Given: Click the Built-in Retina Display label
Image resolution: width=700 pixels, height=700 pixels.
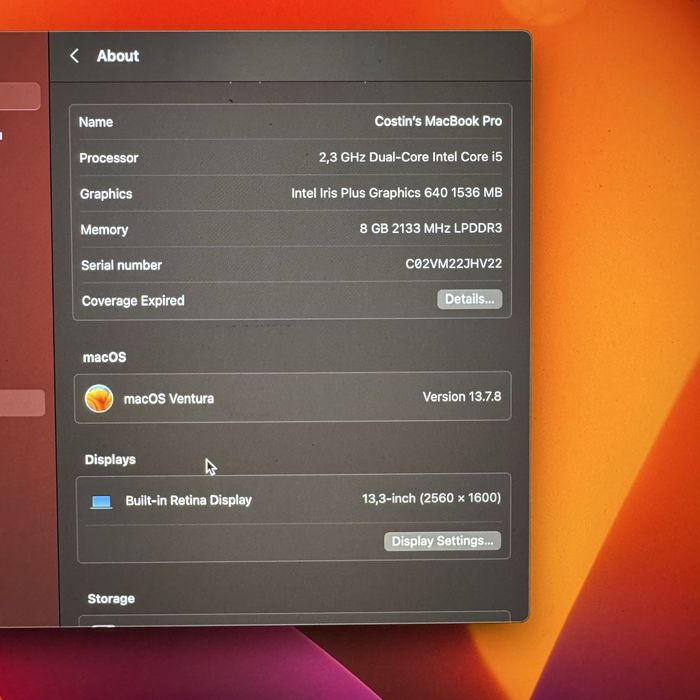Looking at the screenshot, I should click(188, 500).
